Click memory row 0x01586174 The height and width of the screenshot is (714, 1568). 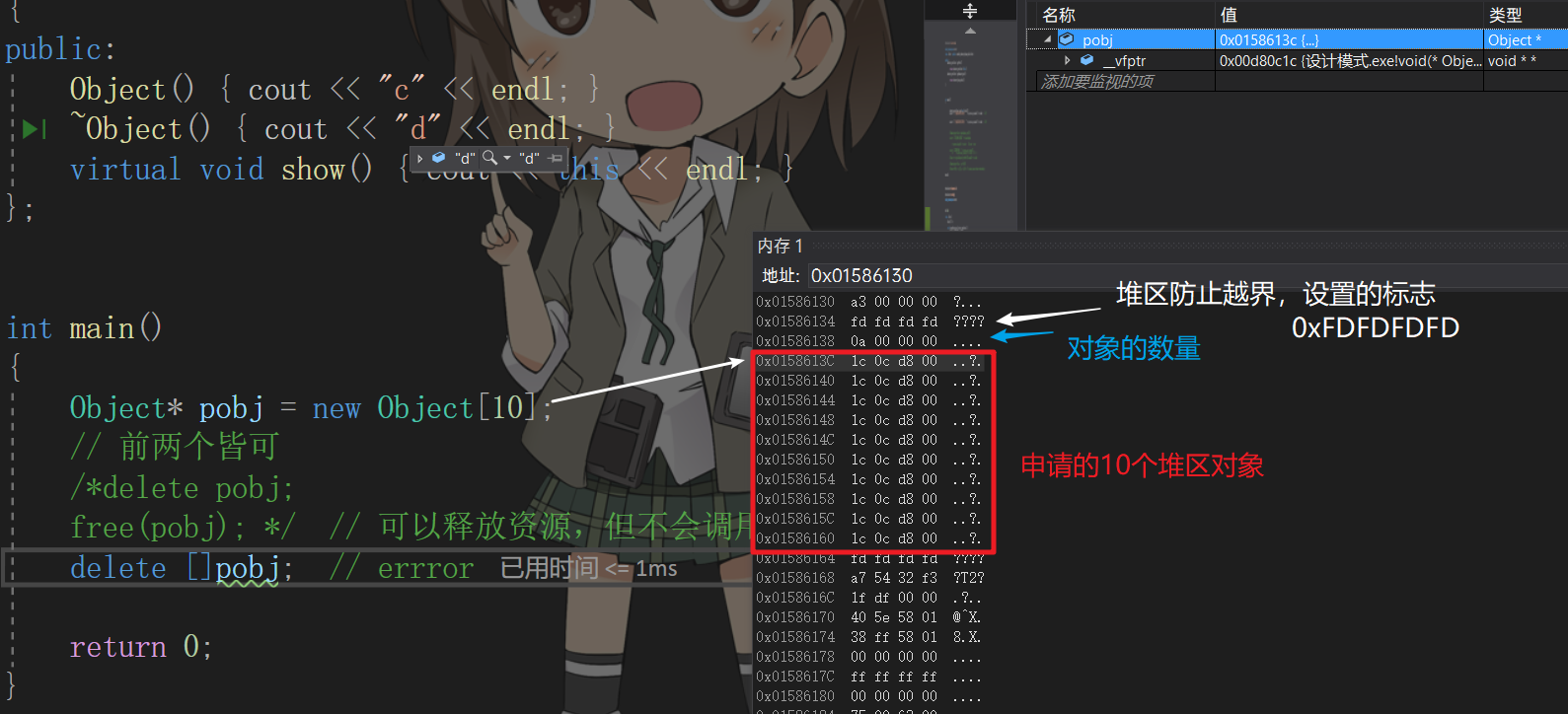868,637
